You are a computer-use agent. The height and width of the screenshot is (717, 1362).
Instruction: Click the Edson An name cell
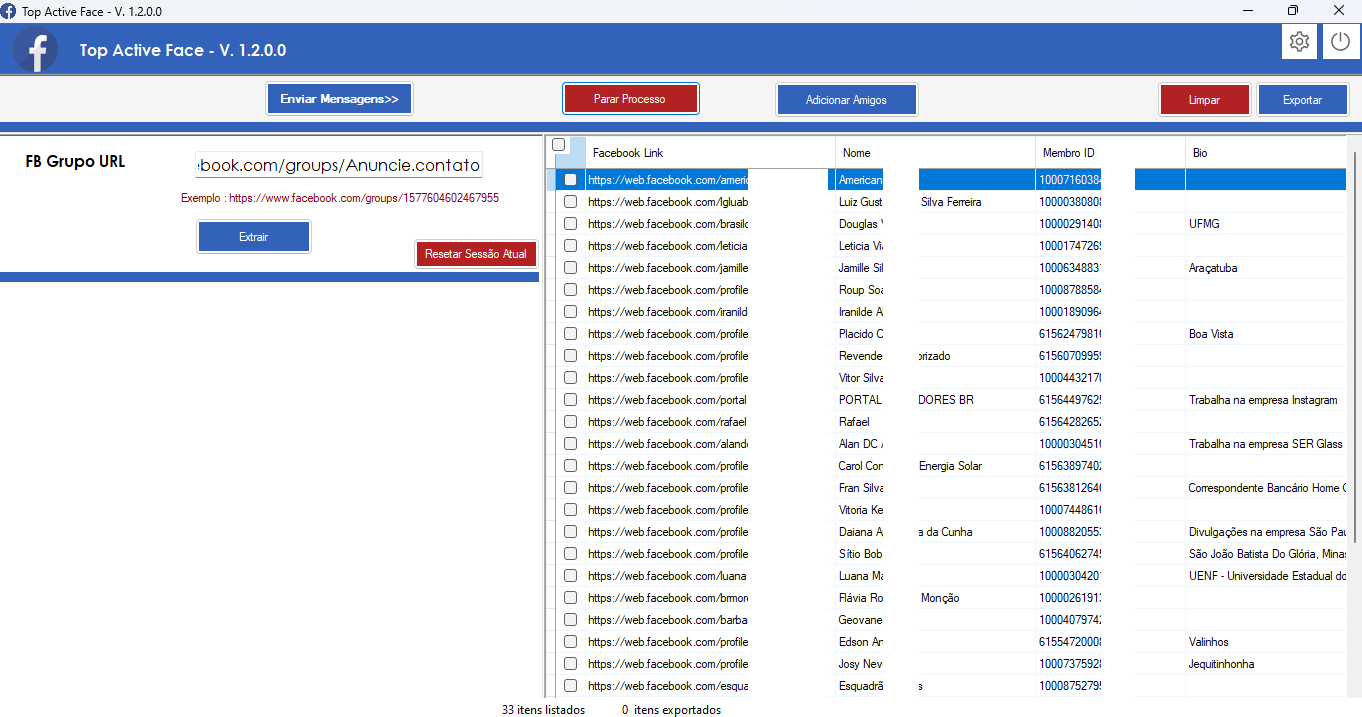(935, 642)
